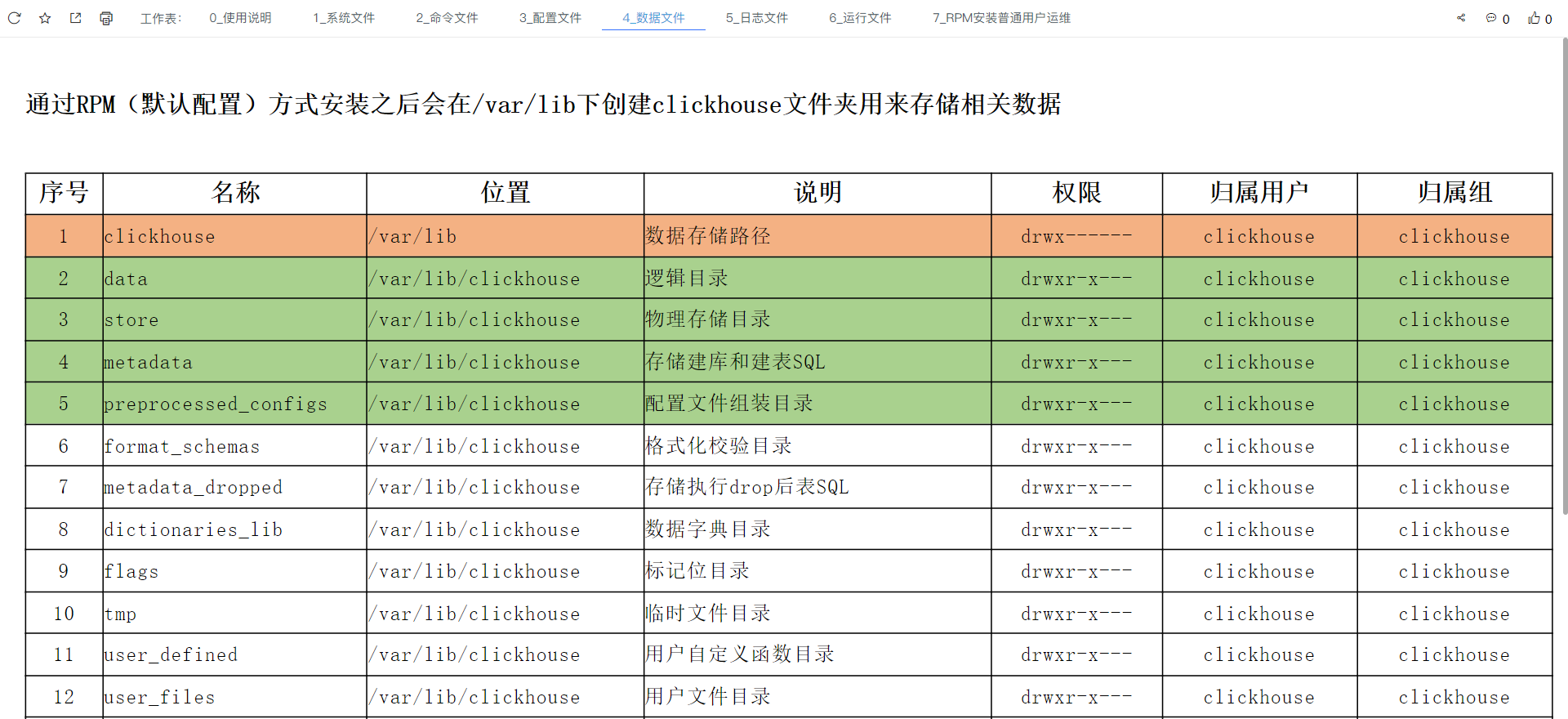1568x719 pixels.
Task: Select the metadata_dropped cell
Action: click(235, 488)
